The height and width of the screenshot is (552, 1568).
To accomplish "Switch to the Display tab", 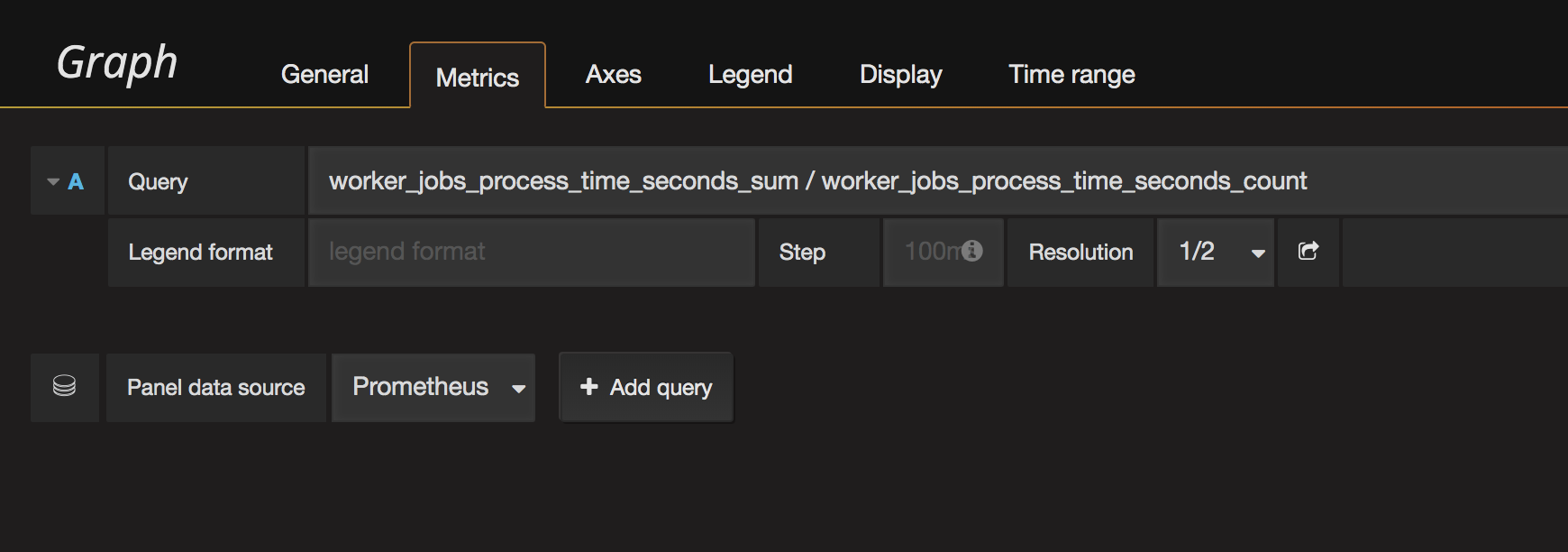I will [x=900, y=74].
